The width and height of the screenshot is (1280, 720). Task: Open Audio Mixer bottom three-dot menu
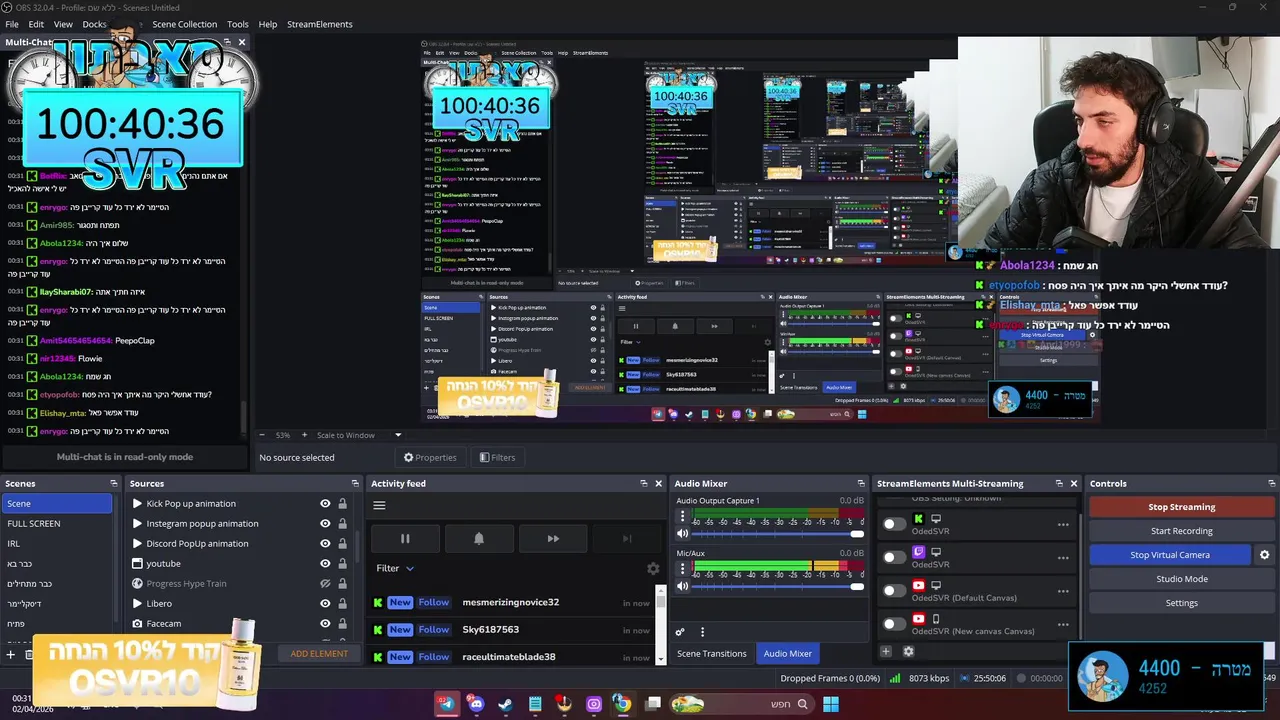click(x=702, y=632)
